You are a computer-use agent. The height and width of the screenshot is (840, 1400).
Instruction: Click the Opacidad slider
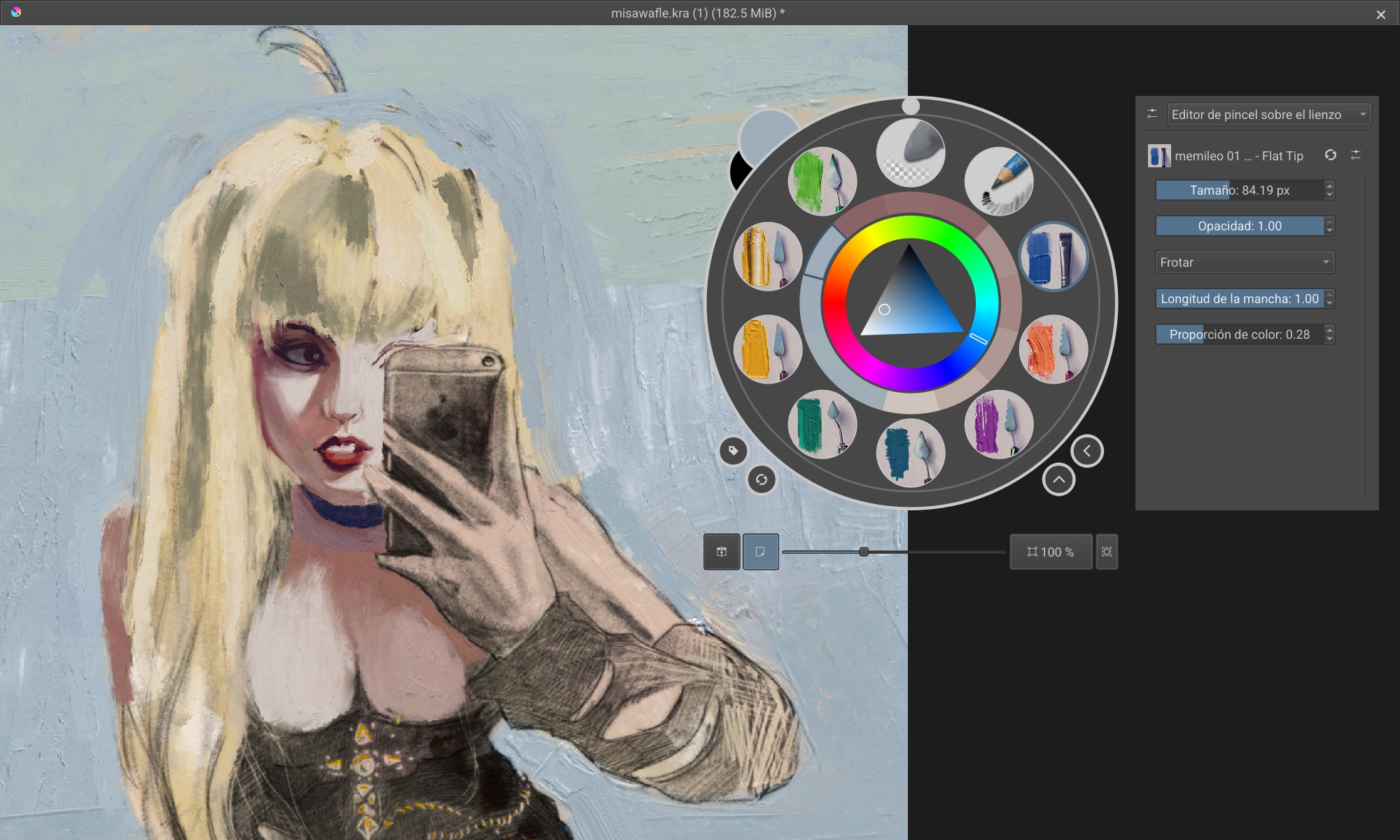tap(1240, 226)
